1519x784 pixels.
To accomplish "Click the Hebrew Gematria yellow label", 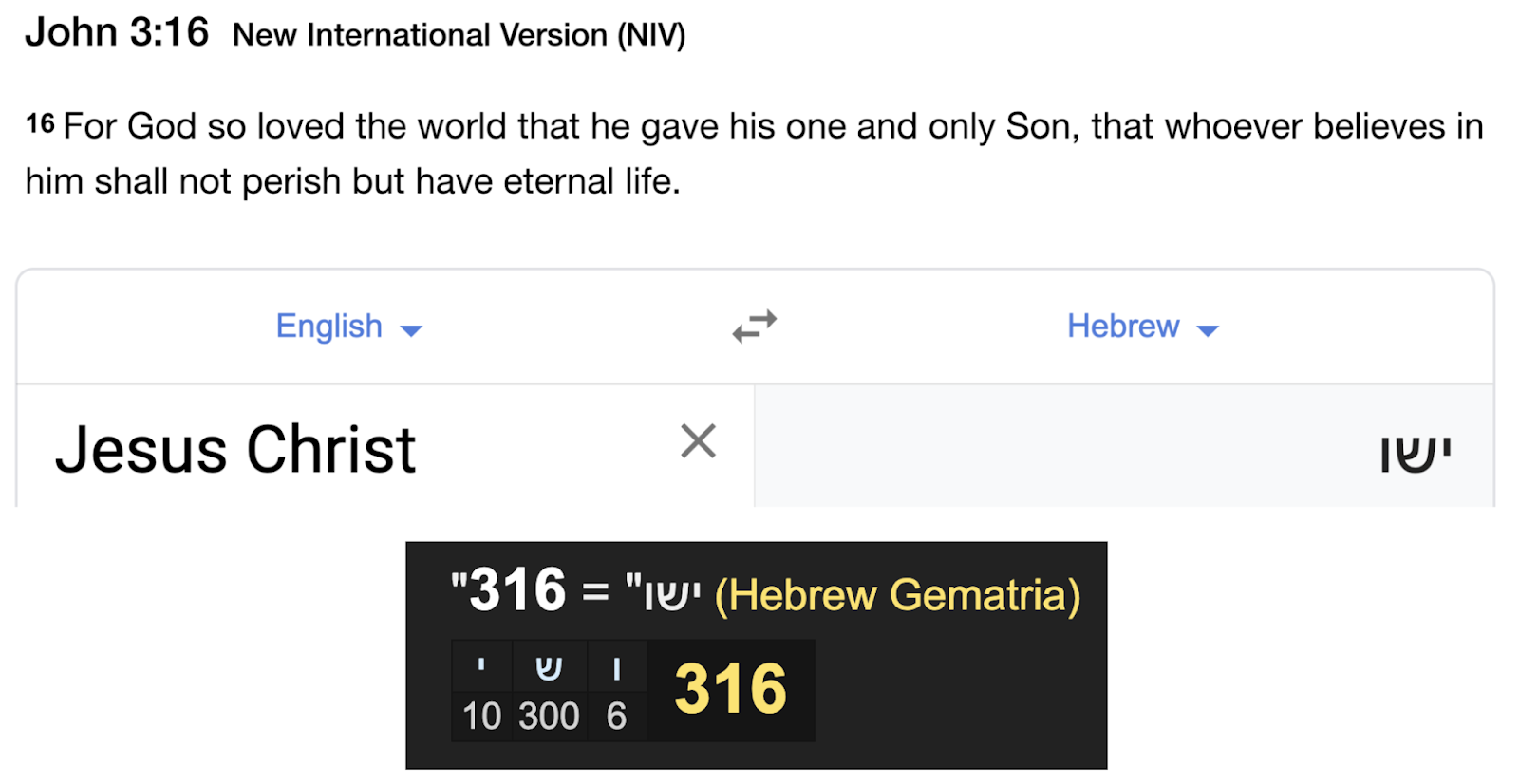I will coord(897,595).
